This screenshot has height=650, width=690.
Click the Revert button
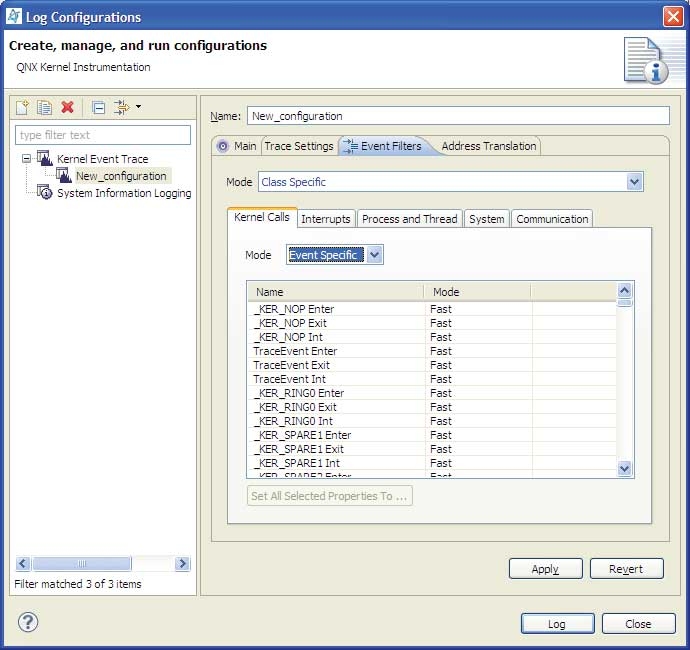(x=626, y=569)
